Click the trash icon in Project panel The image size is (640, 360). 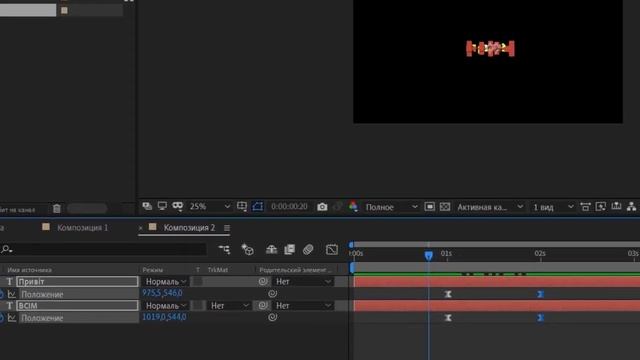(x=57, y=209)
